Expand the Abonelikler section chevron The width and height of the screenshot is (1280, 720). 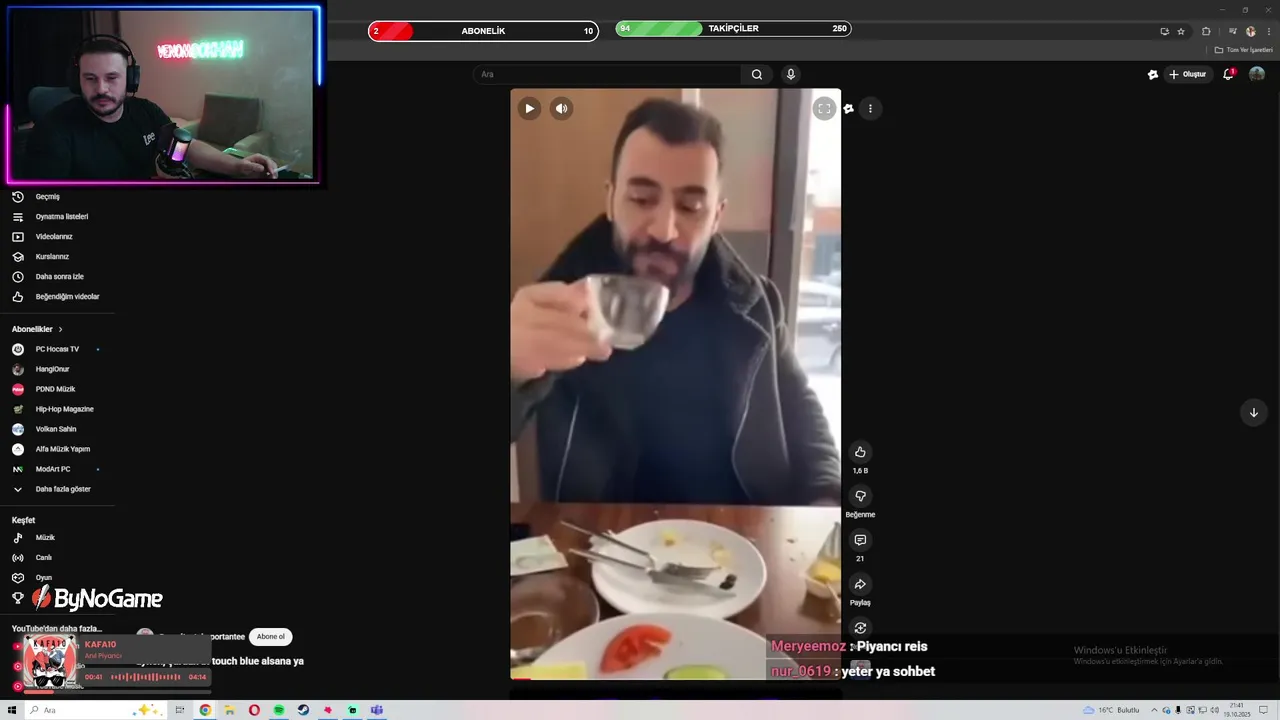(60, 329)
